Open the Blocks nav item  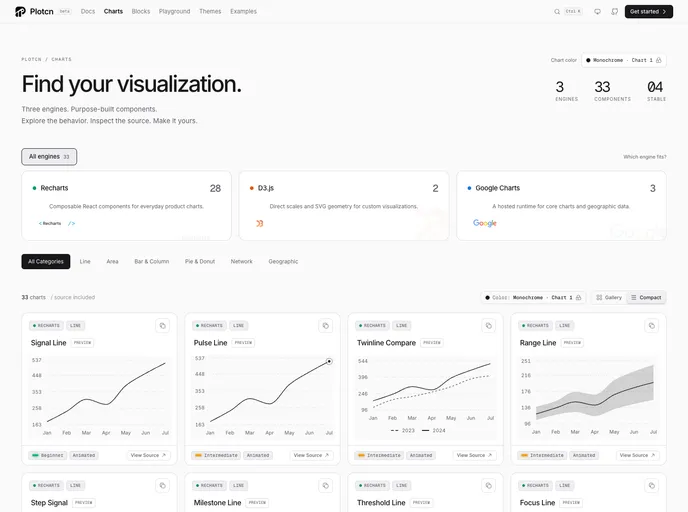point(141,11)
